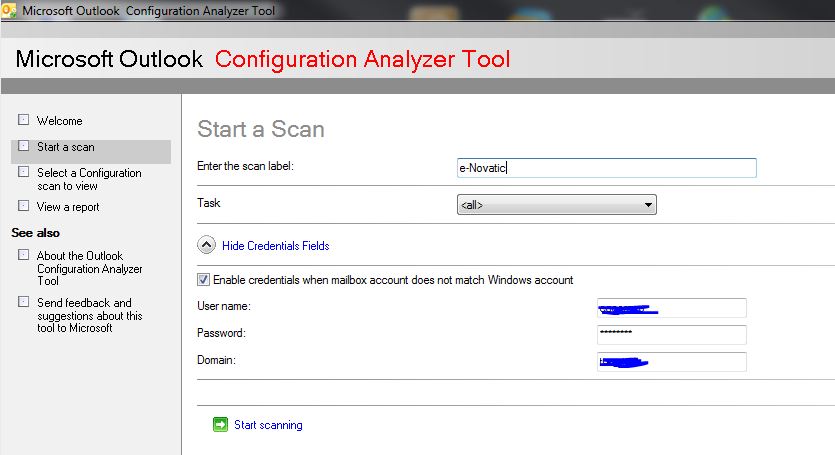Click the Domain label
The image size is (835, 455).
pyautogui.click(x=216, y=360)
